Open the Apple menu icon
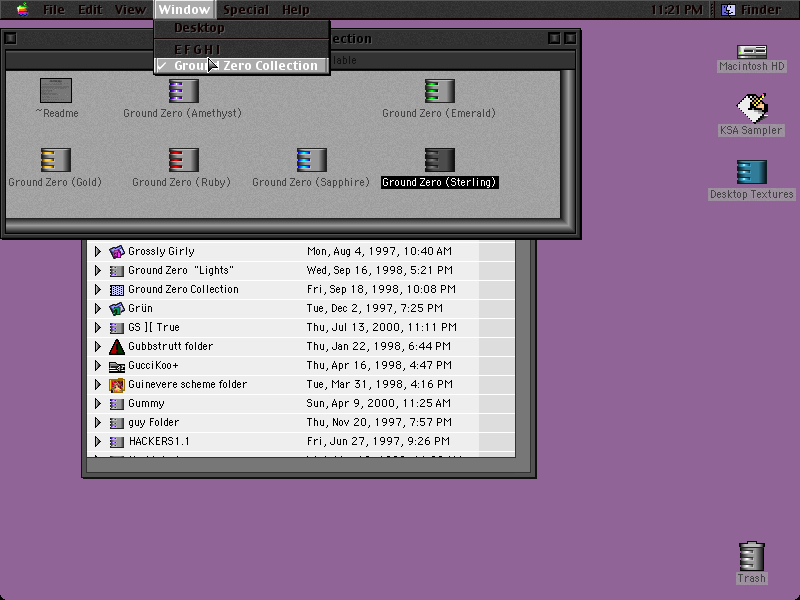 (22, 9)
